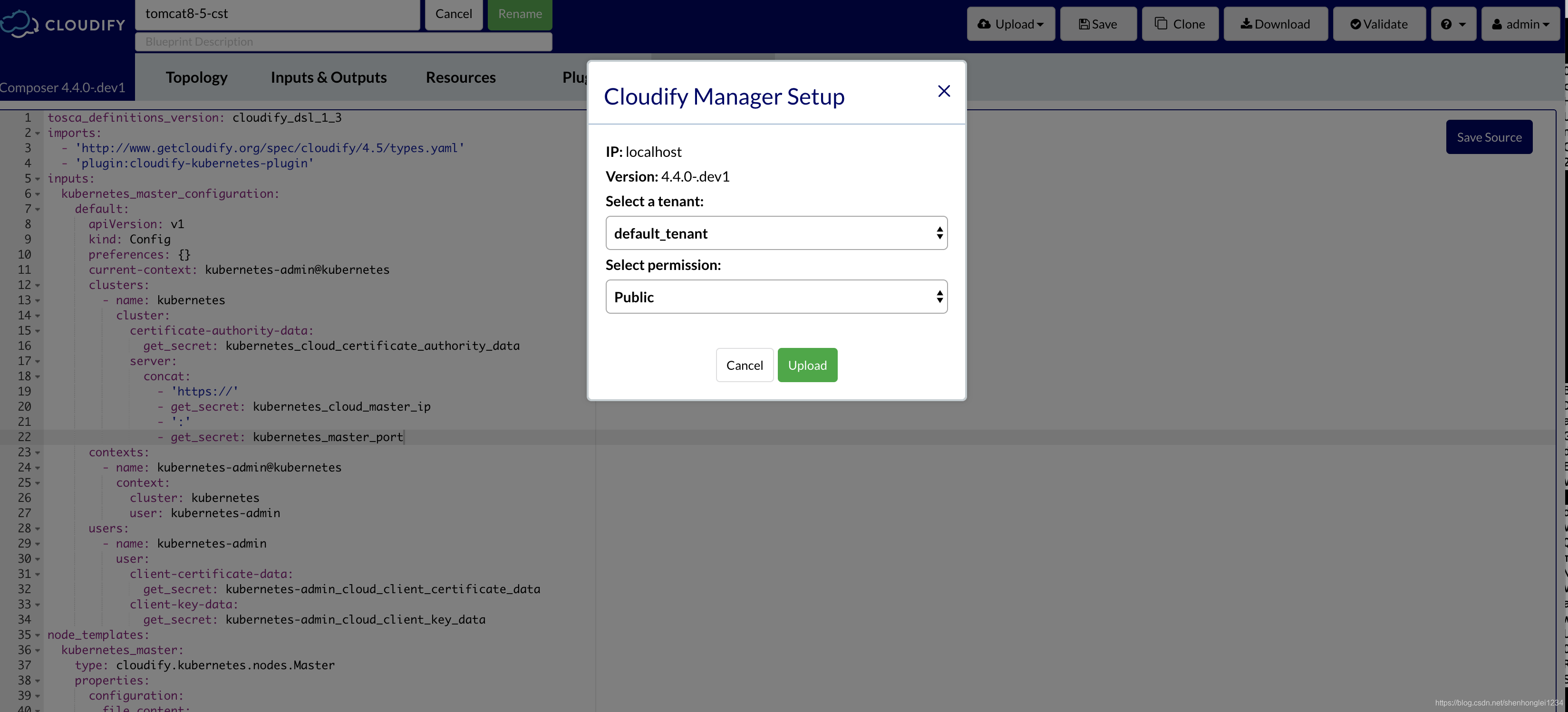Screen dimensions: 1568x712
Task: Switch to the Topology tab
Action: tap(197, 77)
